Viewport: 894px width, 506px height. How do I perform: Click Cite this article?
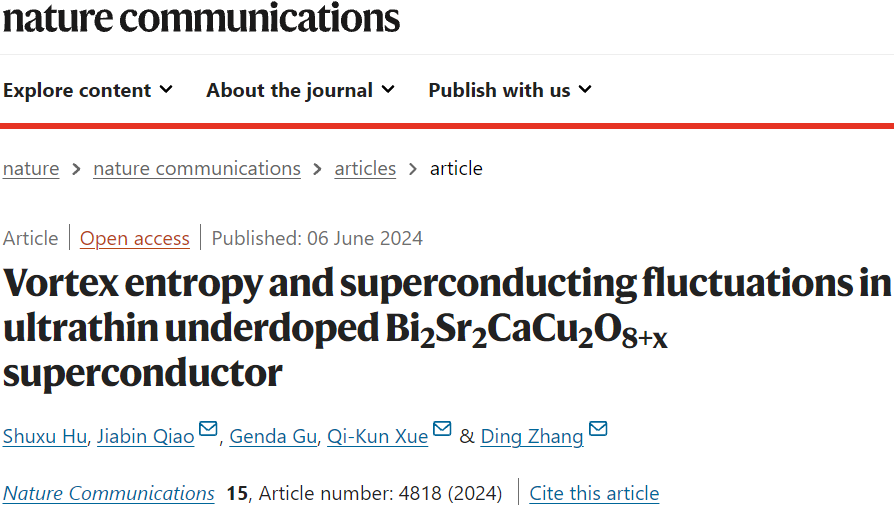coord(594,493)
